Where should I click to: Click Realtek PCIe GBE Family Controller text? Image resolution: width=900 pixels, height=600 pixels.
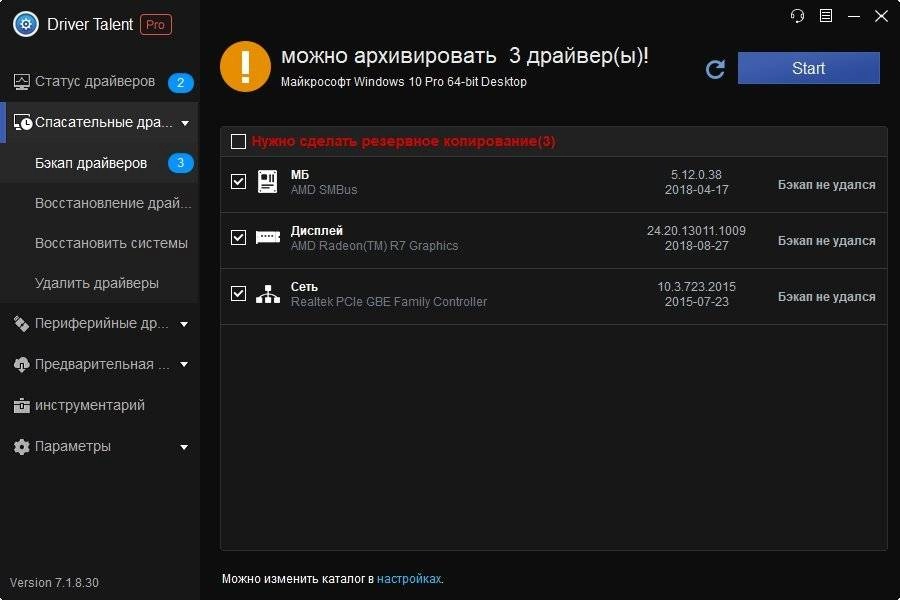pyautogui.click(x=389, y=302)
